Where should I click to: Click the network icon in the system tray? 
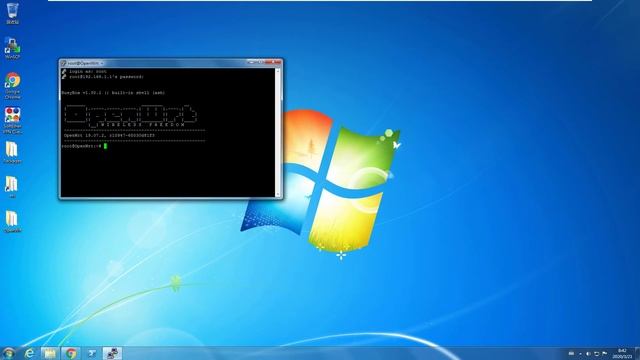[596, 353]
